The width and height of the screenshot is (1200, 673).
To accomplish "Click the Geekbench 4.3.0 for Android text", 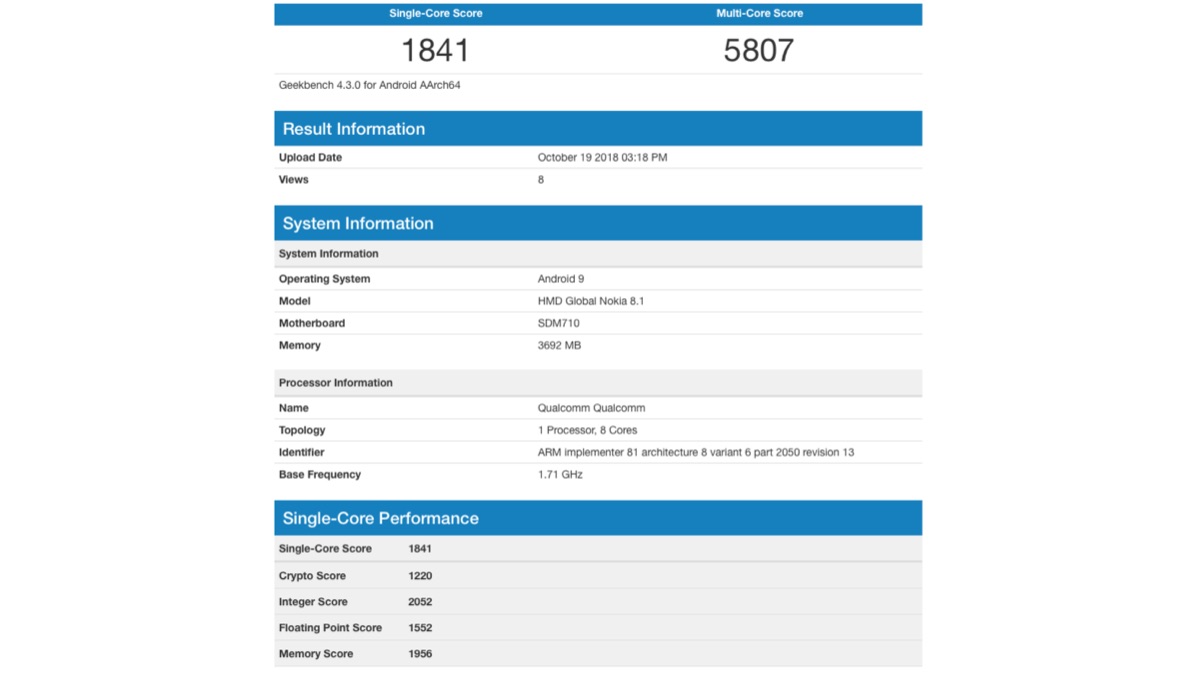I will (369, 86).
